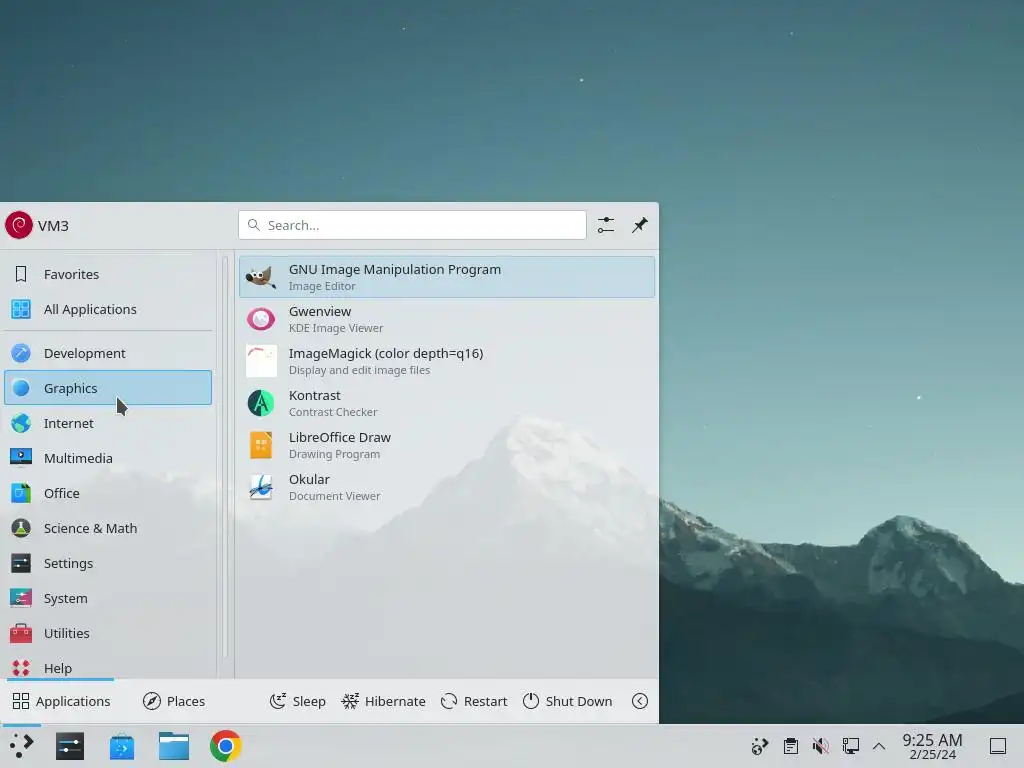This screenshot has height=768, width=1024.
Task: Click the category list scrollbar
Action: [225, 457]
